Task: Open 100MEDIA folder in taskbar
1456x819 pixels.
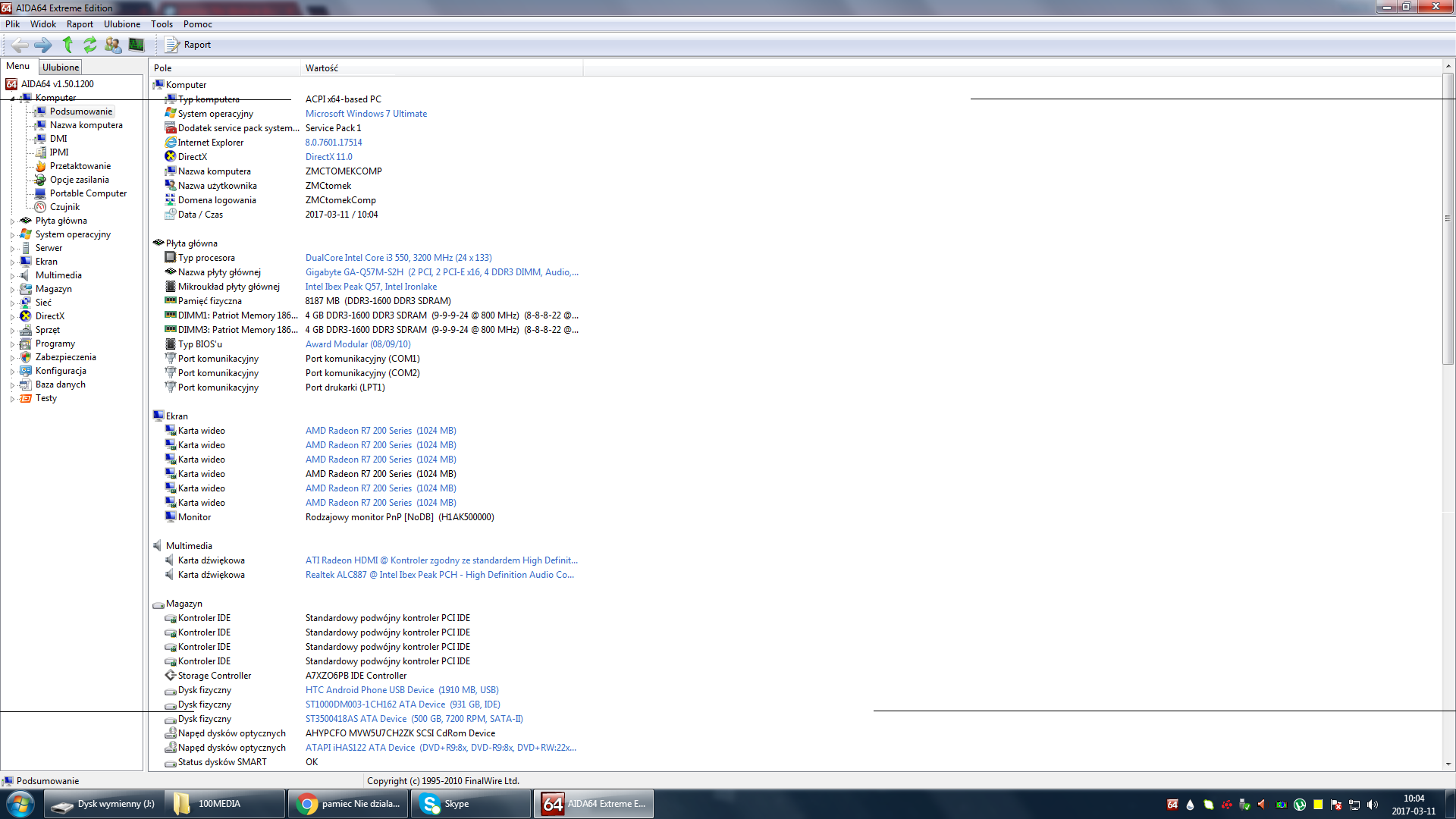Action: tap(224, 804)
